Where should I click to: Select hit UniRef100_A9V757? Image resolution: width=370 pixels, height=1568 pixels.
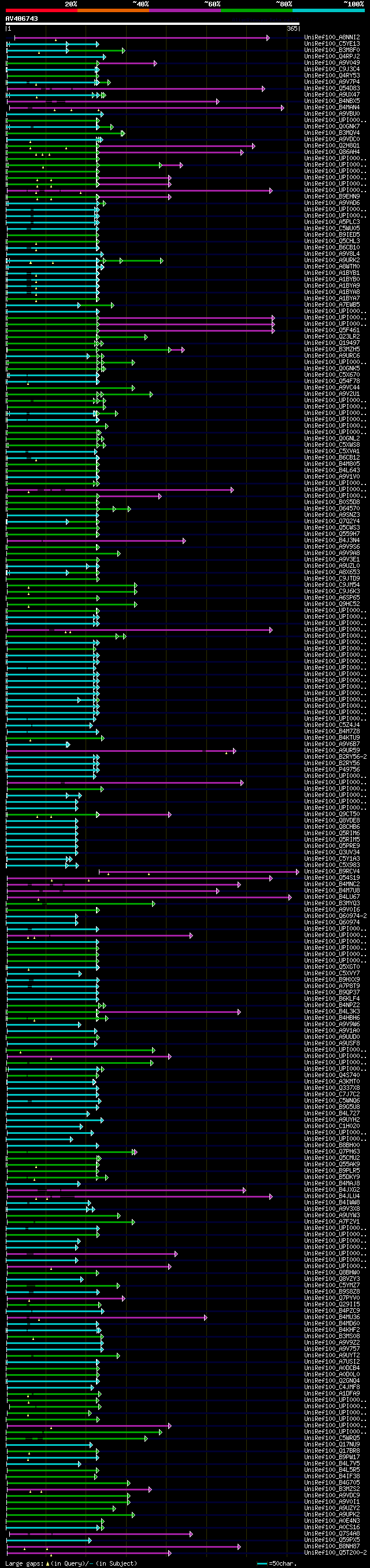tap(332, 1349)
